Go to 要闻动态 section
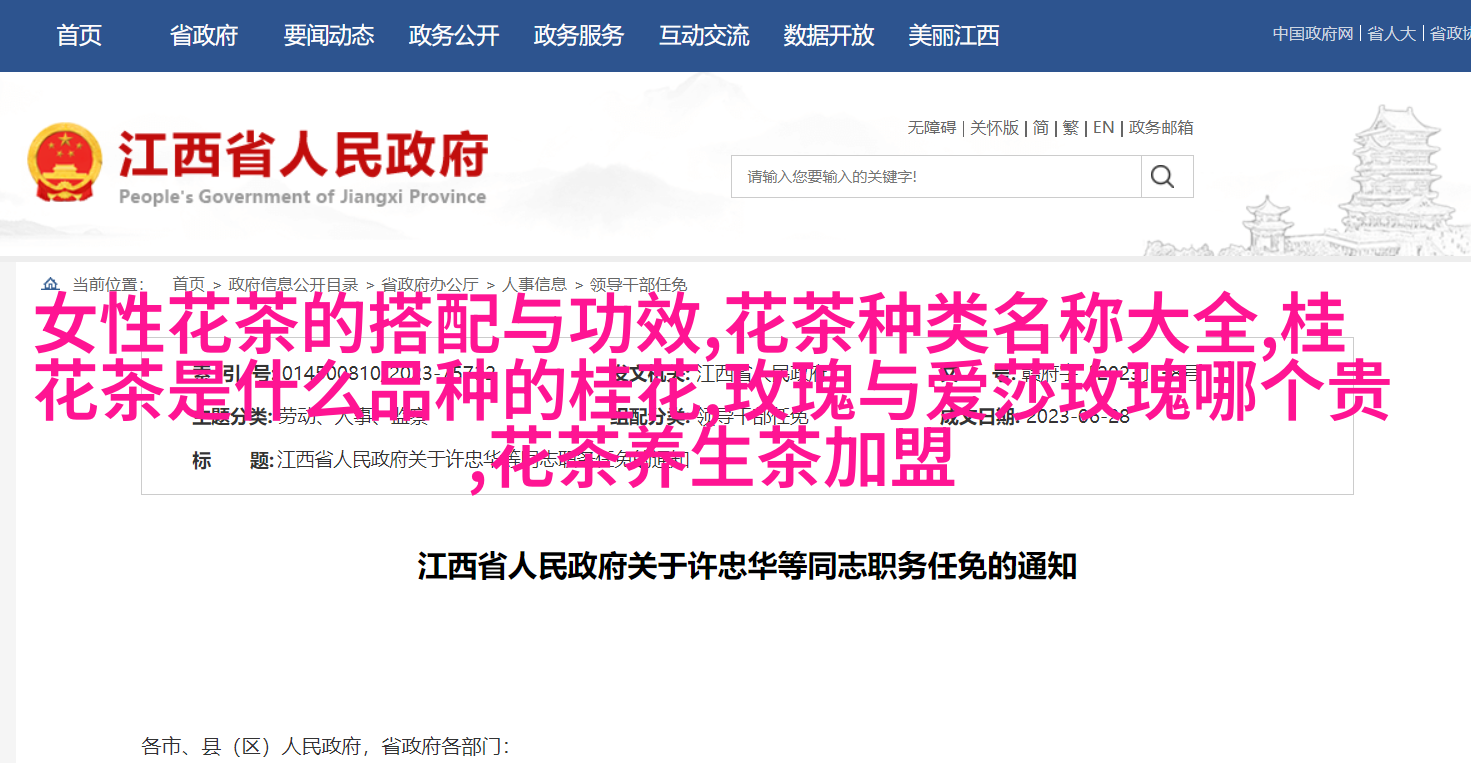 coord(329,36)
